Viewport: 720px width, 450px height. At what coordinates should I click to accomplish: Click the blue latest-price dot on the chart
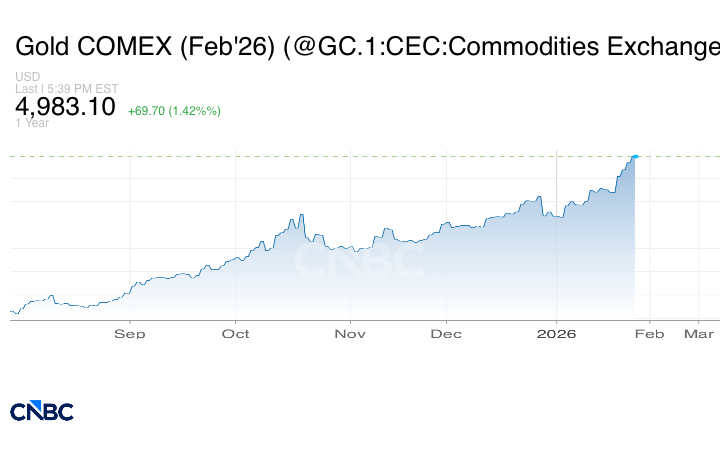[x=635, y=156]
